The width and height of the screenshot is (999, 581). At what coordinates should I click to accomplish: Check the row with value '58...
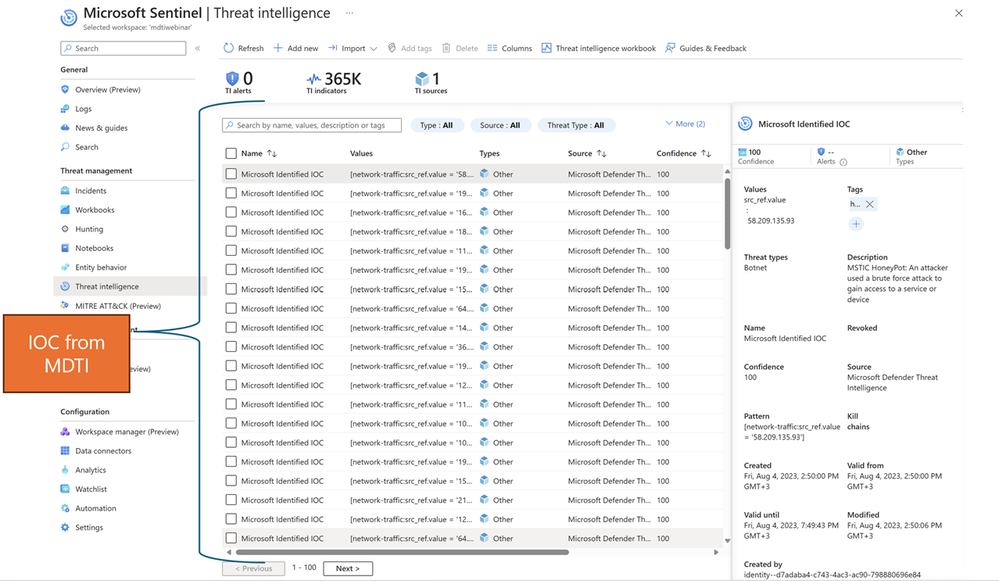click(x=231, y=174)
